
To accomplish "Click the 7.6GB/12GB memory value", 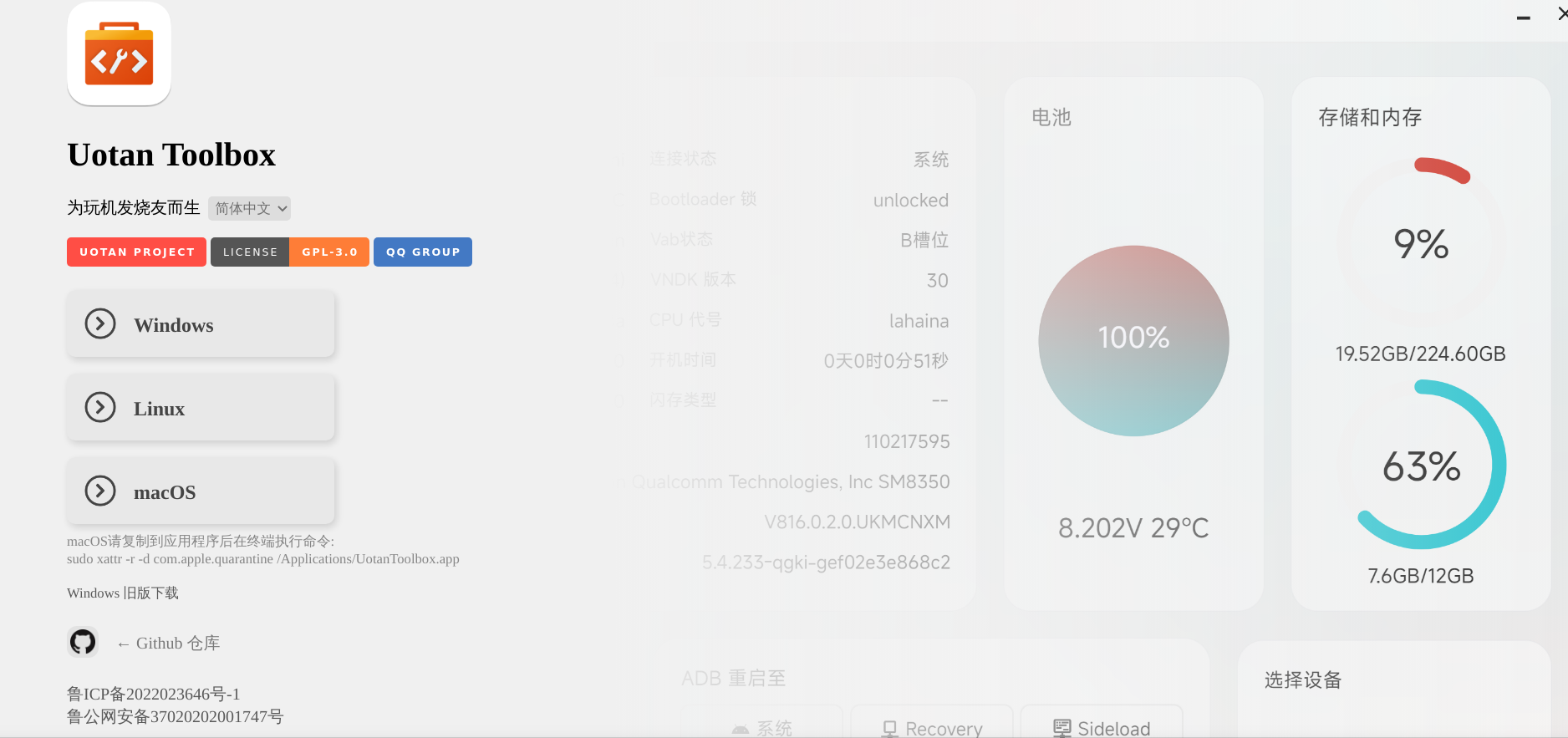I will (1421, 576).
